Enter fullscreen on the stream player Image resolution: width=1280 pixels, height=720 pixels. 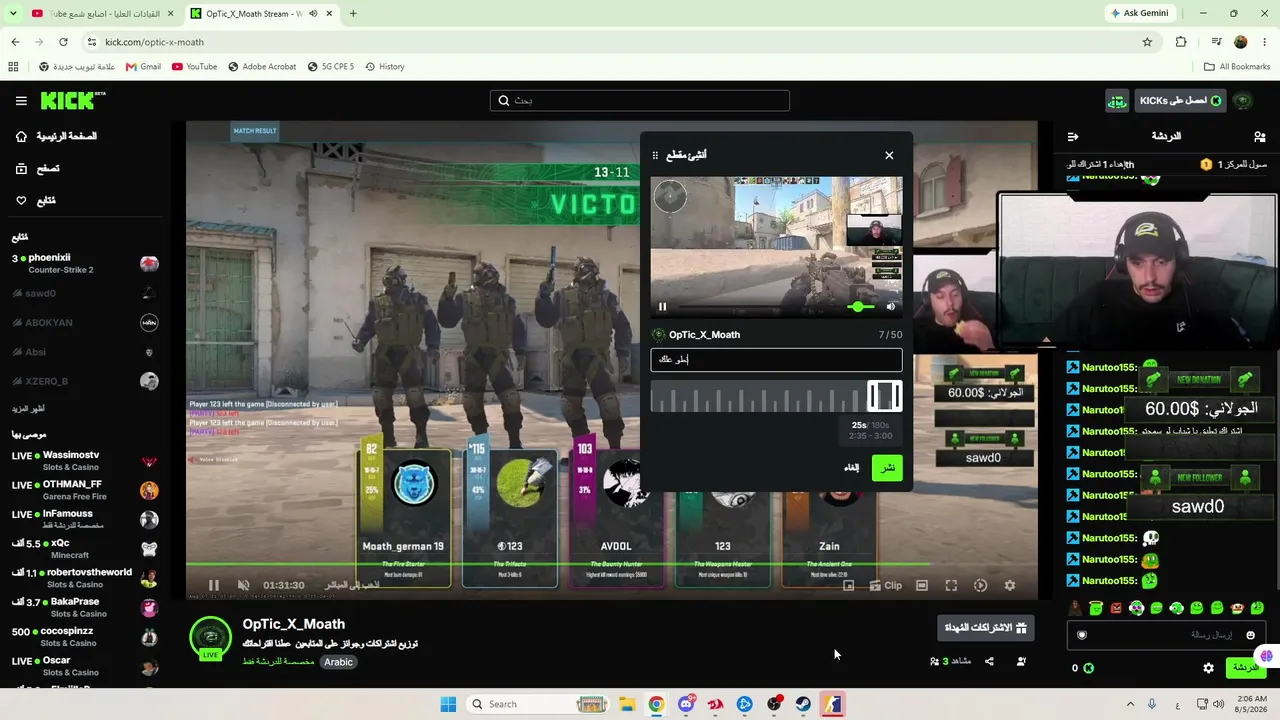[951, 586]
